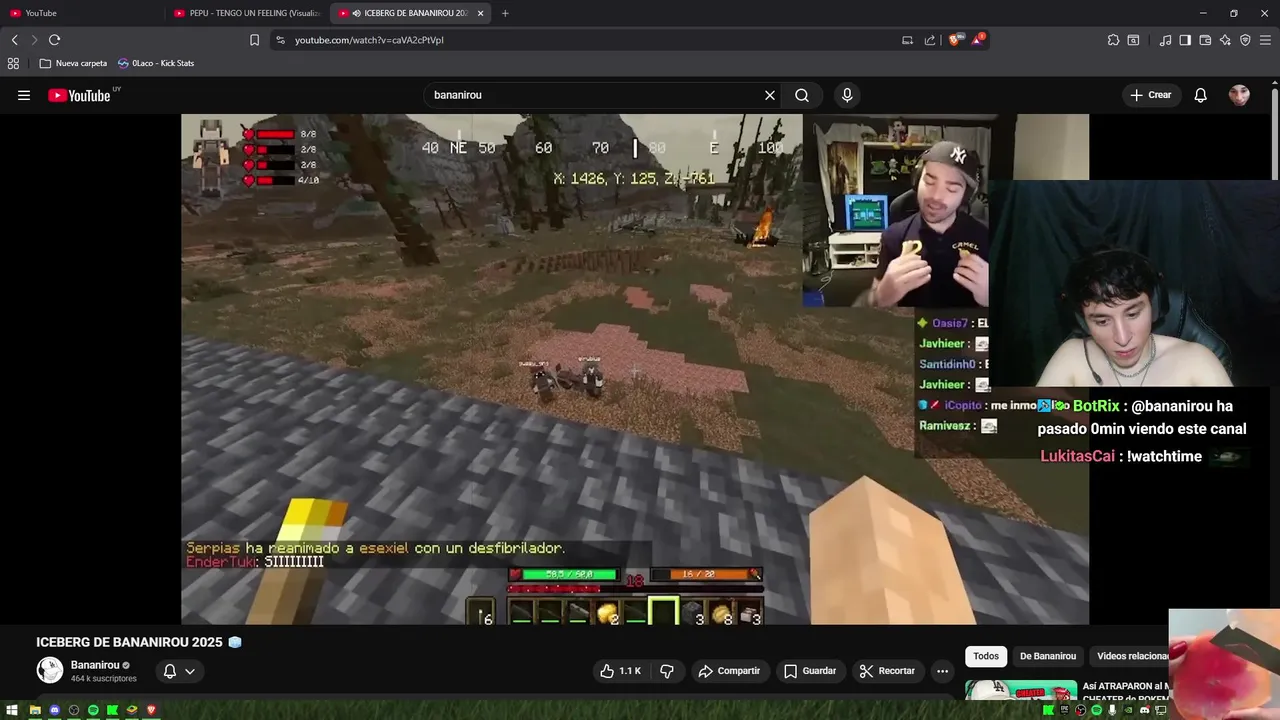
Task: Switch to the YouTube tab
Action: (80, 13)
